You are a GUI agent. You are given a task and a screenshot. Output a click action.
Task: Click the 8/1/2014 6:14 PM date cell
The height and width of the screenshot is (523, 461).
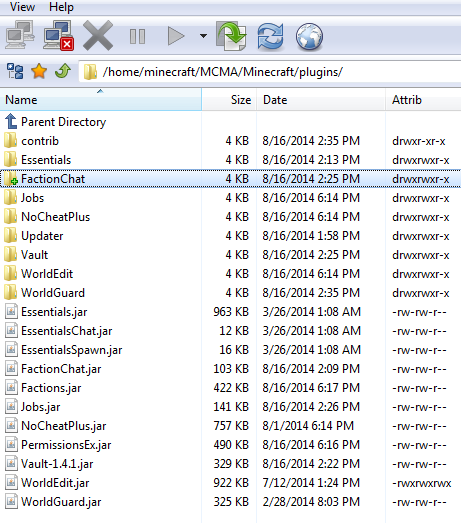pos(308,426)
